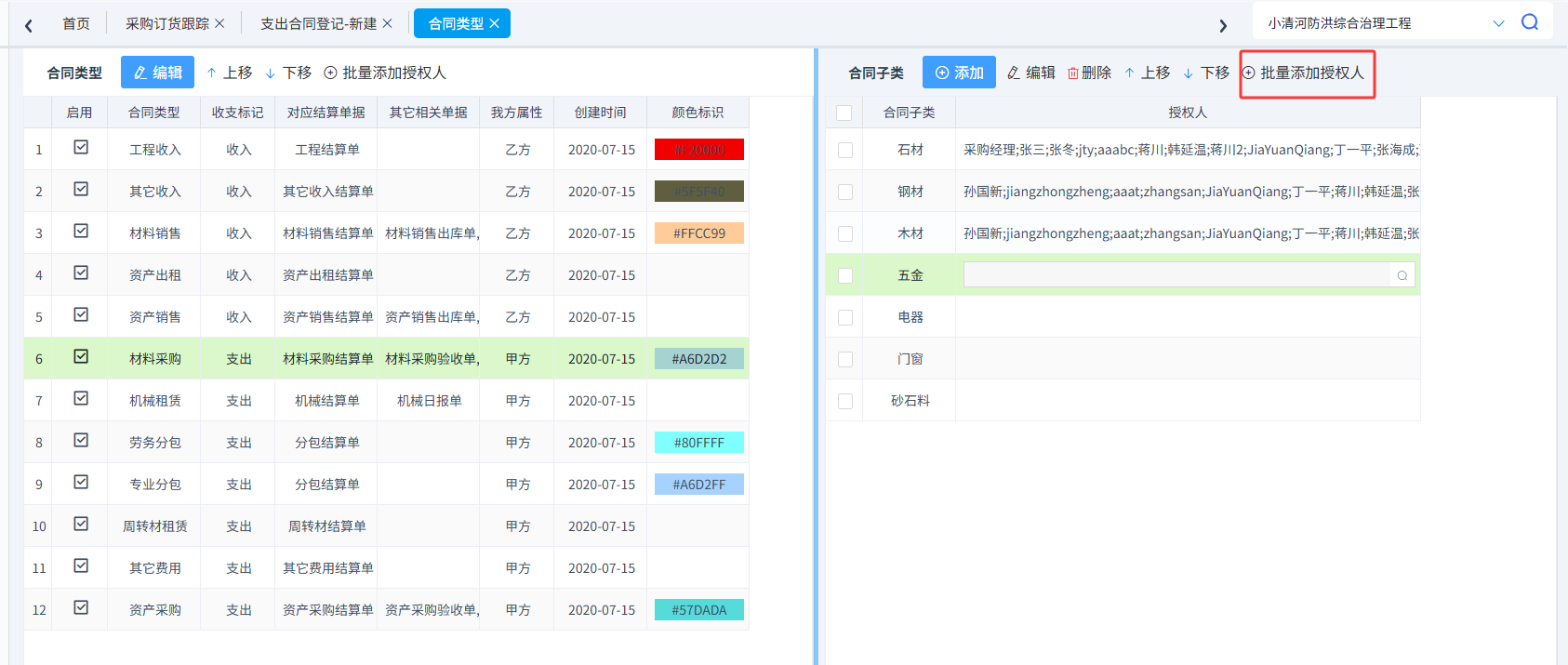Click the #80FFFF color swatch for 劳务分包

point(699,443)
